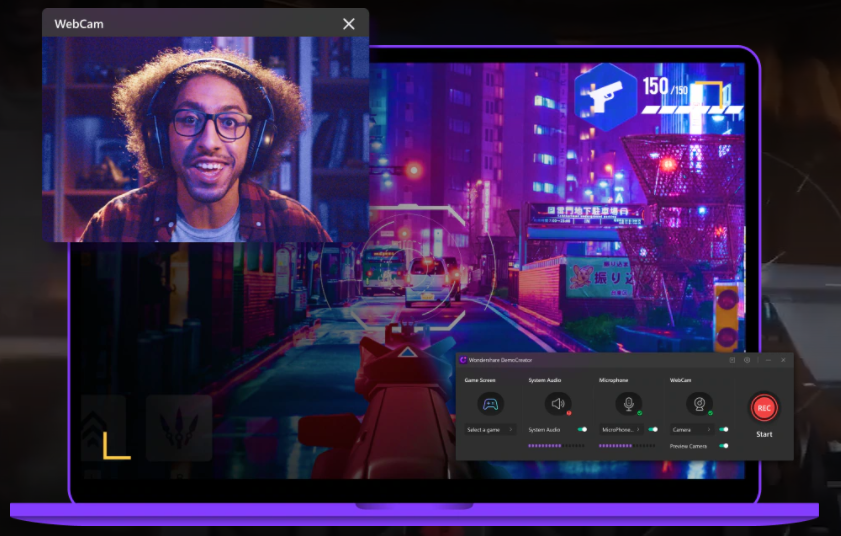This screenshot has height=536, width=841.
Task: Click the System Audio heading above speaker
Action: pyautogui.click(x=545, y=380)
